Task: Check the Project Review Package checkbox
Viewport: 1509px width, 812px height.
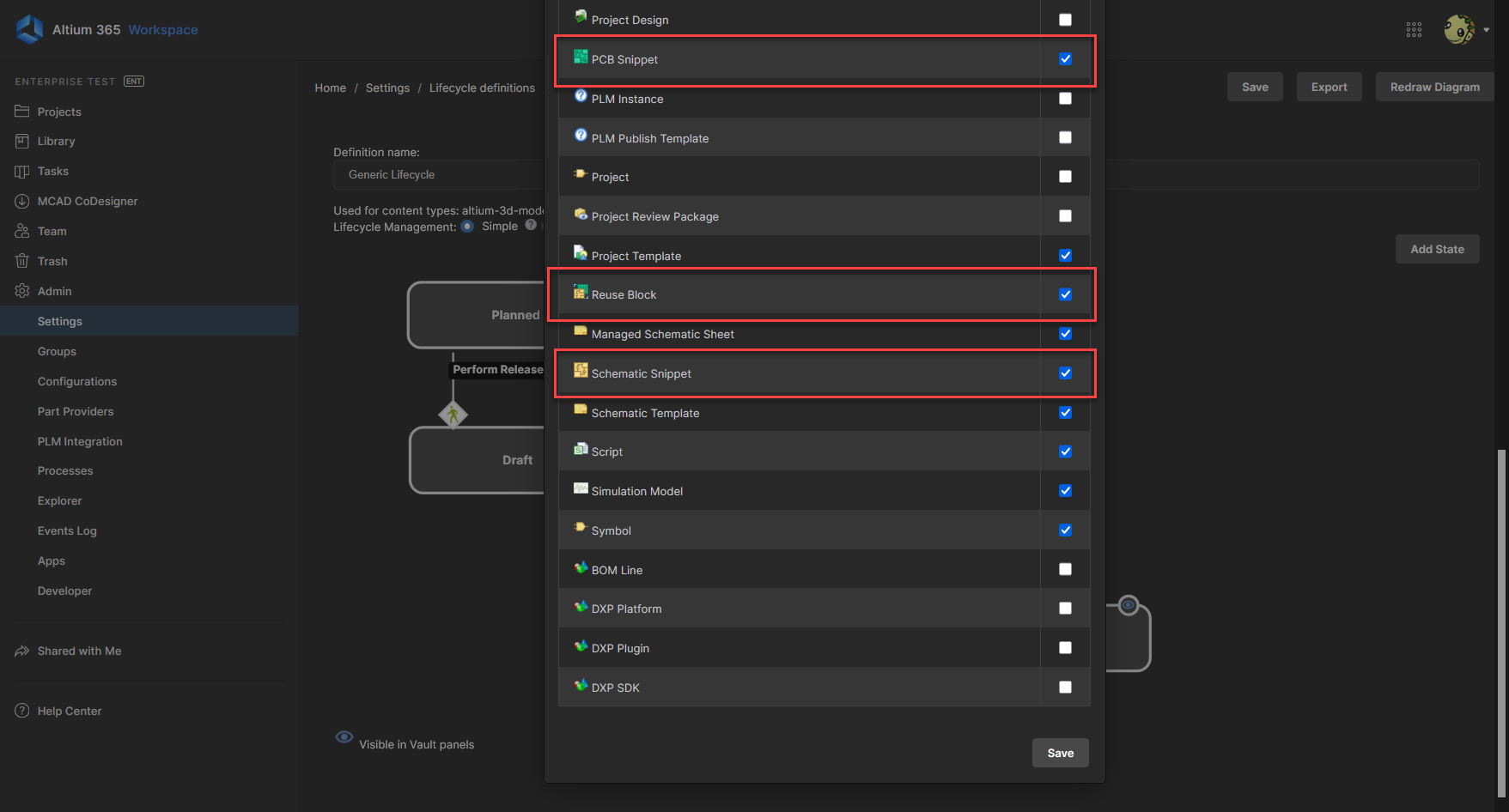Action: [x=1065, y=216]
